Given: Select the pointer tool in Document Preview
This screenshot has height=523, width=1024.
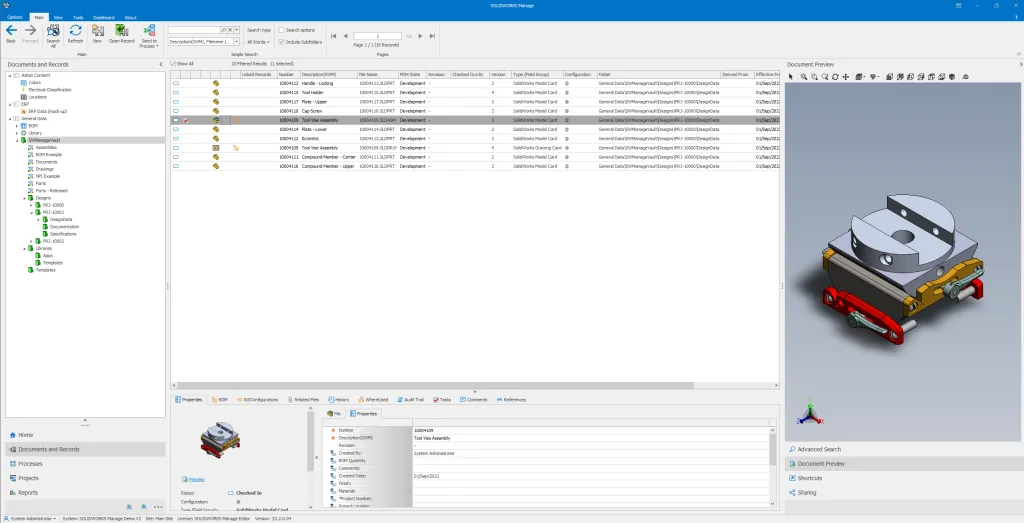Looking at the screenshot, I should [791, 77].
